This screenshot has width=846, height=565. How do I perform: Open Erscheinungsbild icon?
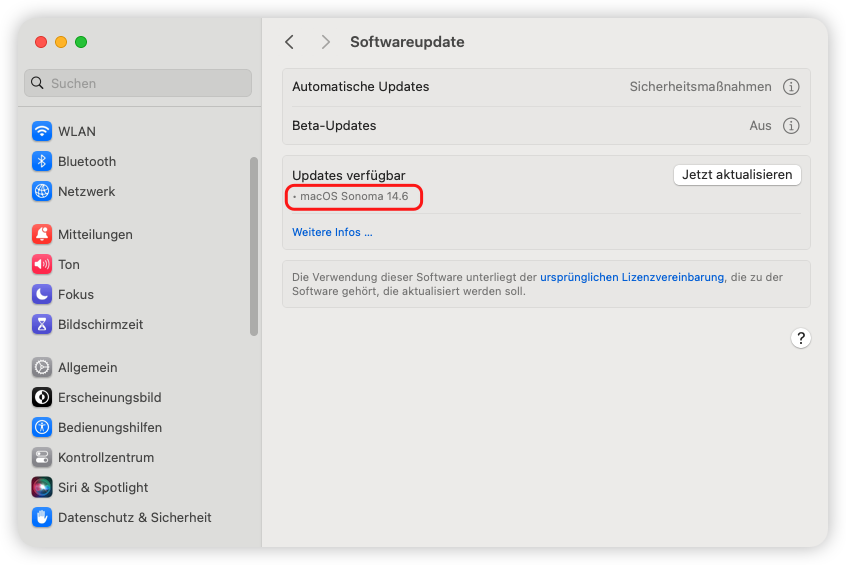(x=42, y=397)
